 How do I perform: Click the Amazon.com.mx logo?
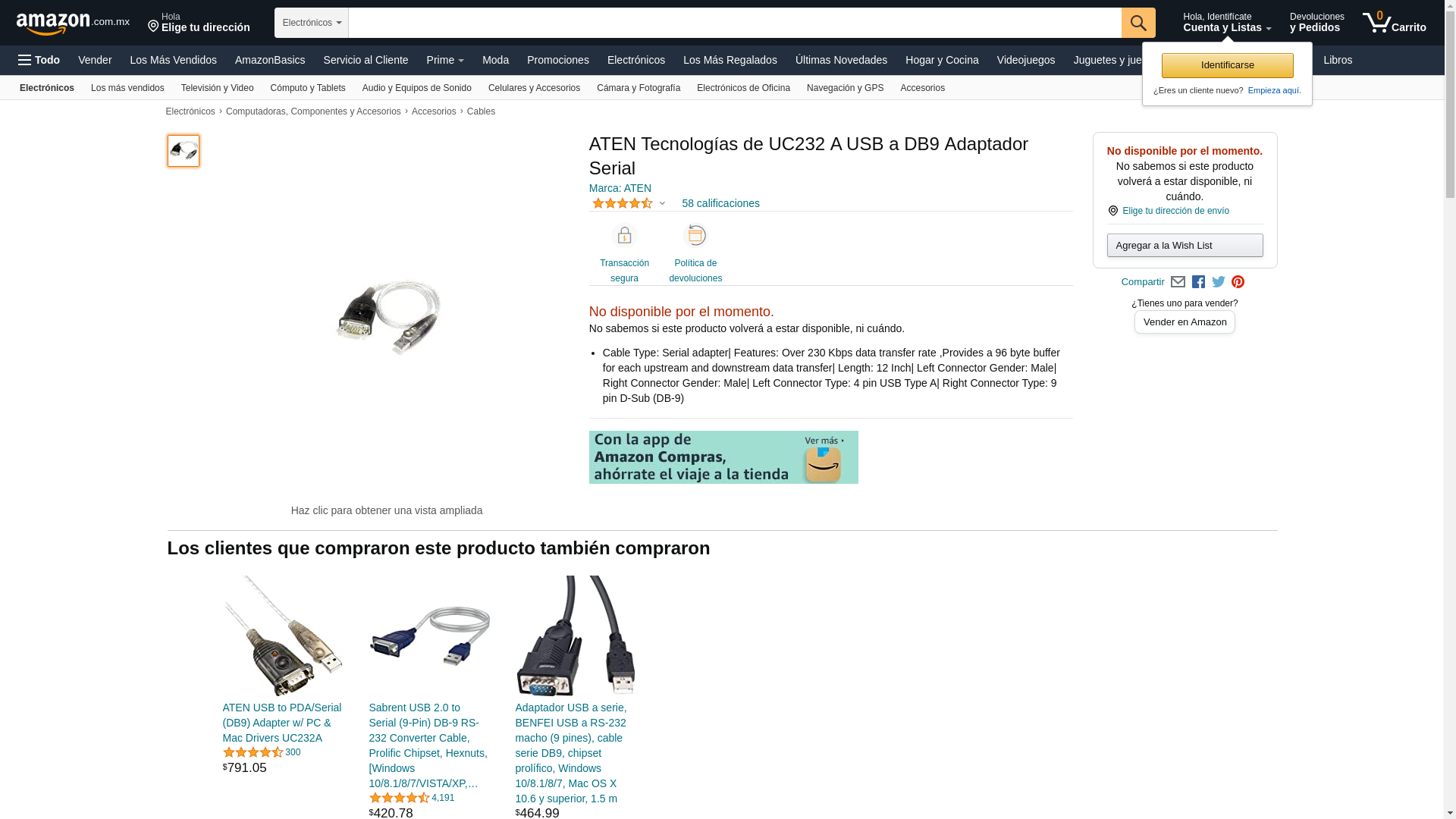(73, 24)
